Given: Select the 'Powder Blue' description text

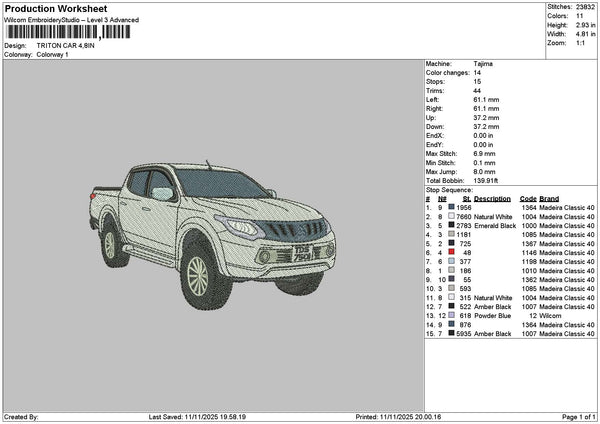Looking at the screenshot, I should [x=492, y=316].
